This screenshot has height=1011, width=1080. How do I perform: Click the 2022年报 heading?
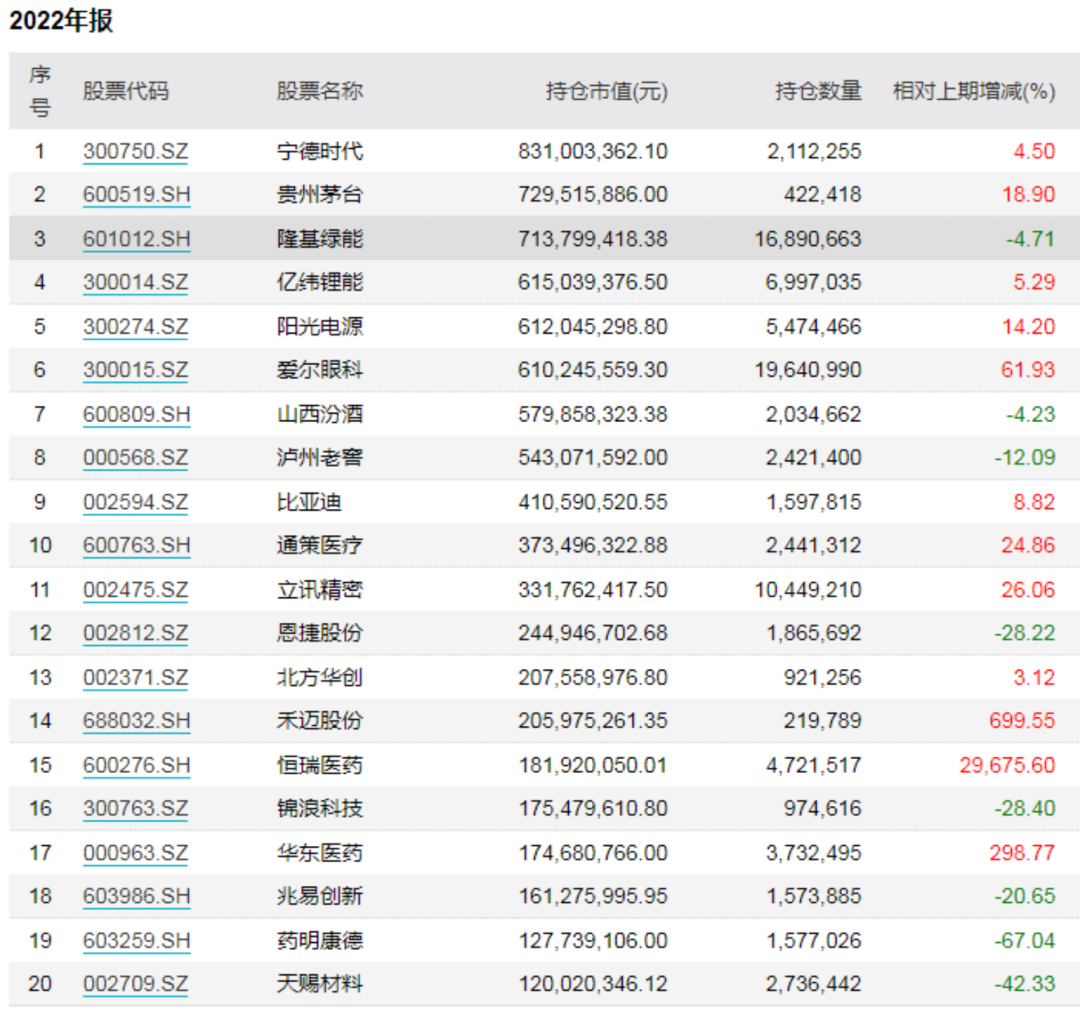coord(61,21)
